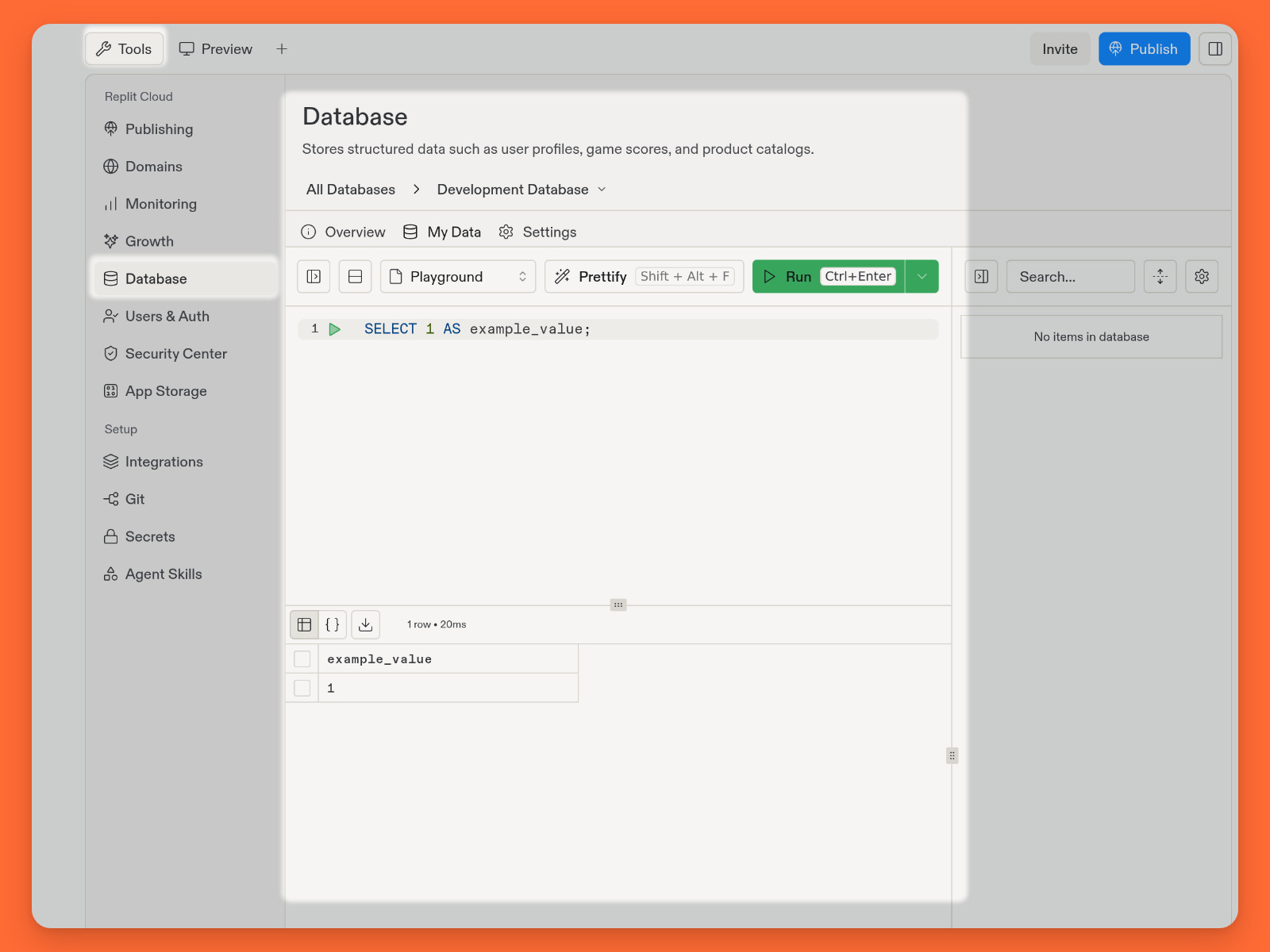Screen dimensions: 1270x952
Task: Click the editor/results divider handle
Action: (x=618, y=605)
